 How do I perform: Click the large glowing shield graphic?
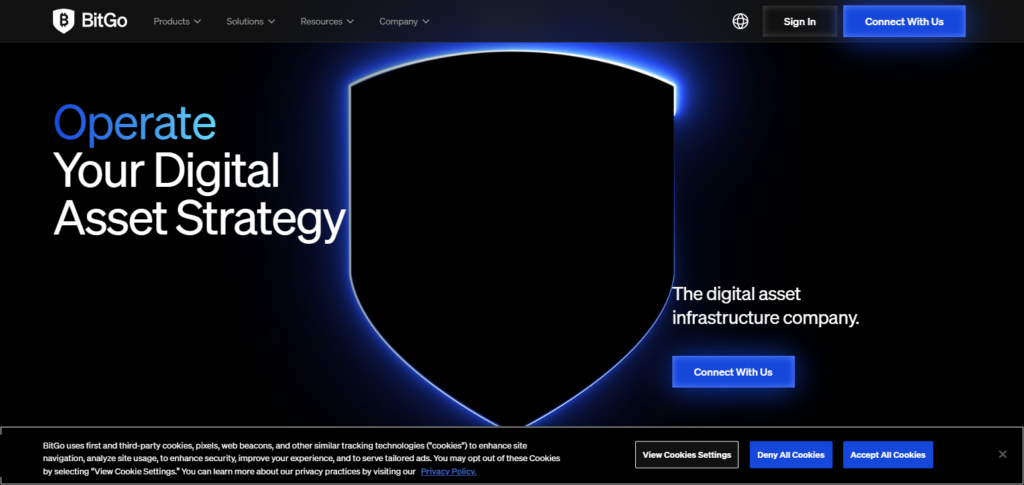point(510,230)
